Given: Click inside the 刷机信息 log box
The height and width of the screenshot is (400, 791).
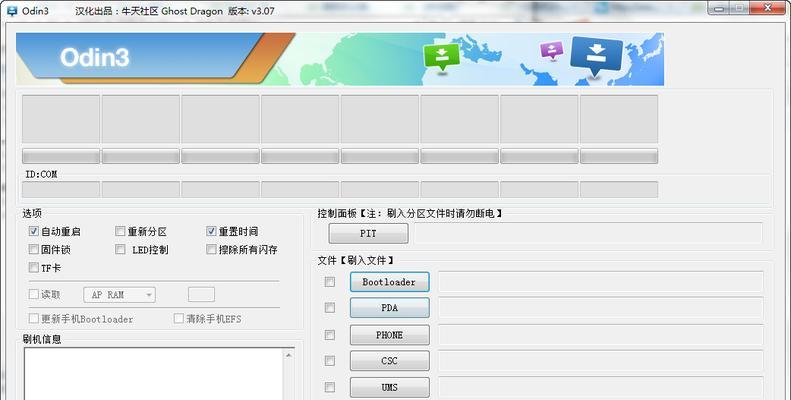Looking at the screenshot, I should [154, 374].
